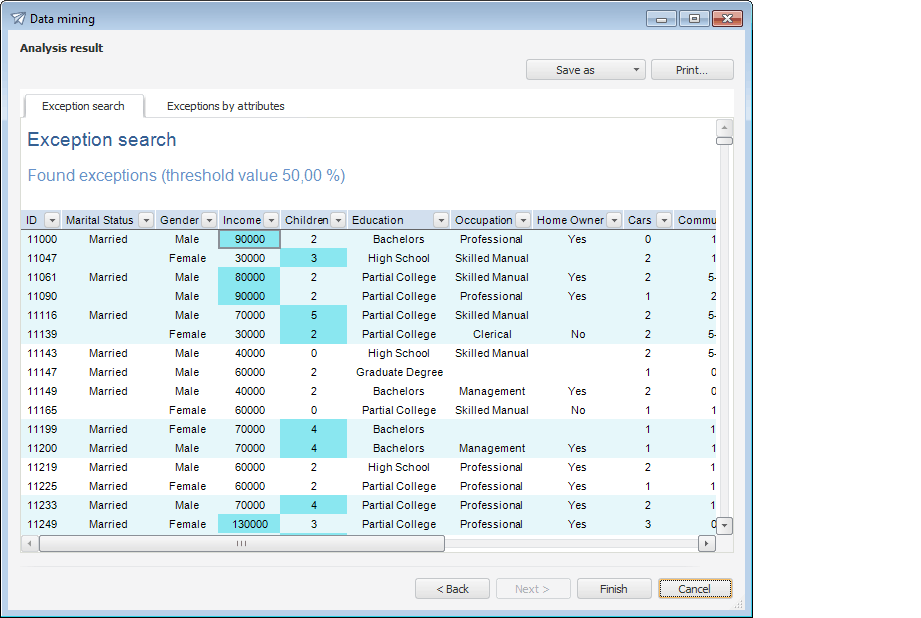
Task: Click the Data mining window title icon
Action: (x=18, y=18)
